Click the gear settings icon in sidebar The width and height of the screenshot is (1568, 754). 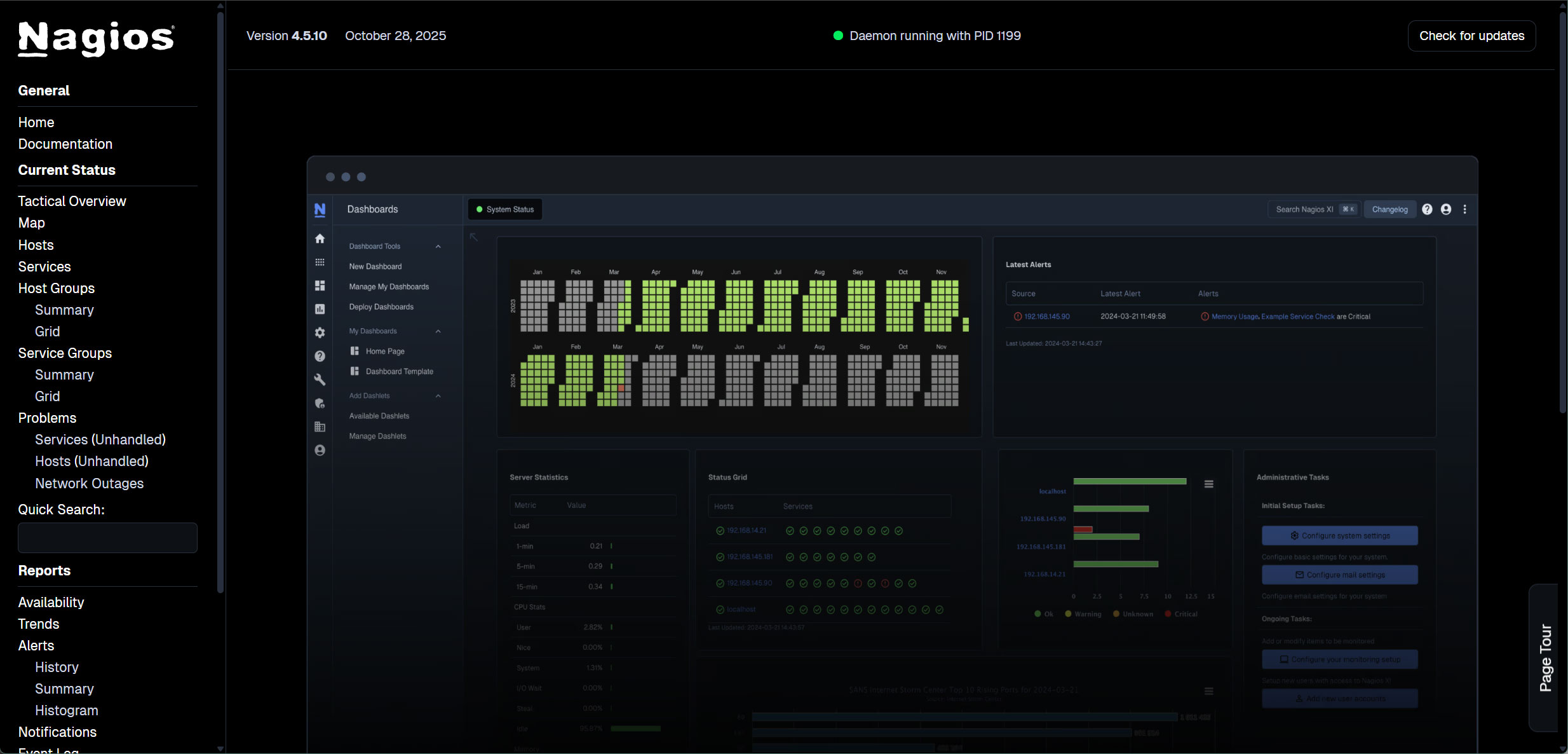(x=320, y=332)
